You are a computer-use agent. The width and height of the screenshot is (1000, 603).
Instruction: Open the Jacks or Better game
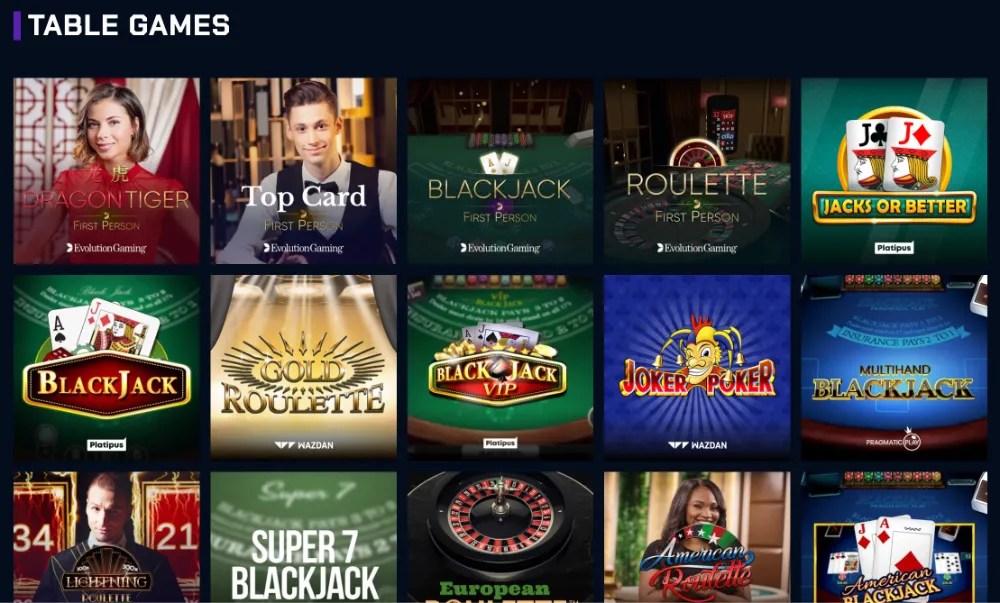(894, 171)
